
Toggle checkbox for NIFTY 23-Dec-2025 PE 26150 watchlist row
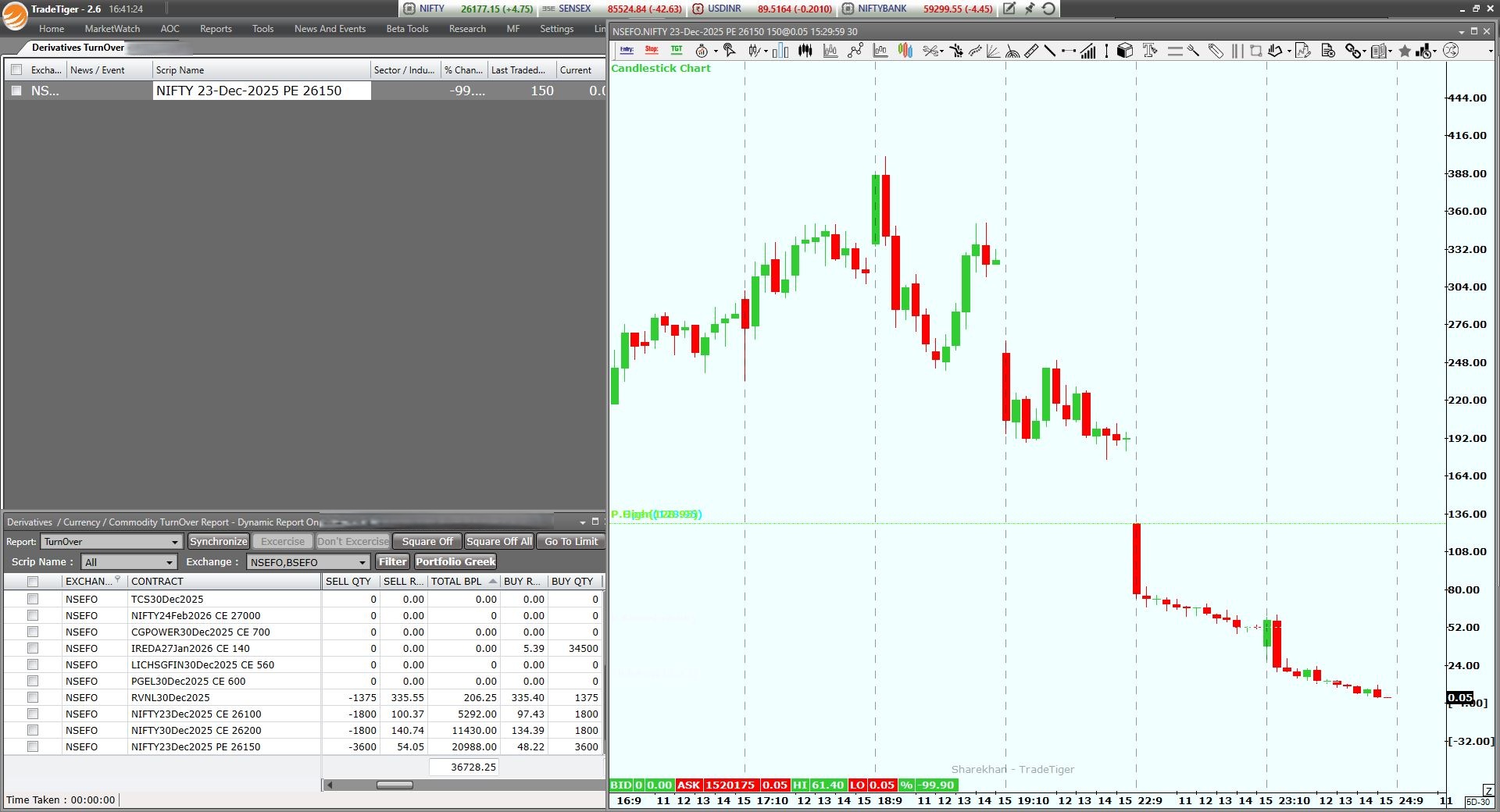pyautogui.click(x=16, y=91)
